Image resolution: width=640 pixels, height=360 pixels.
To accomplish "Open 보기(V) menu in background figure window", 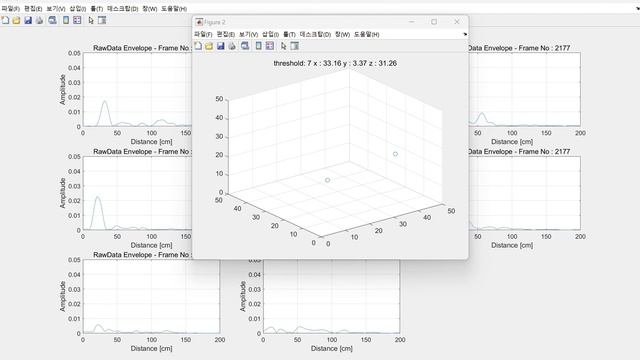I will tap(56, 9).
